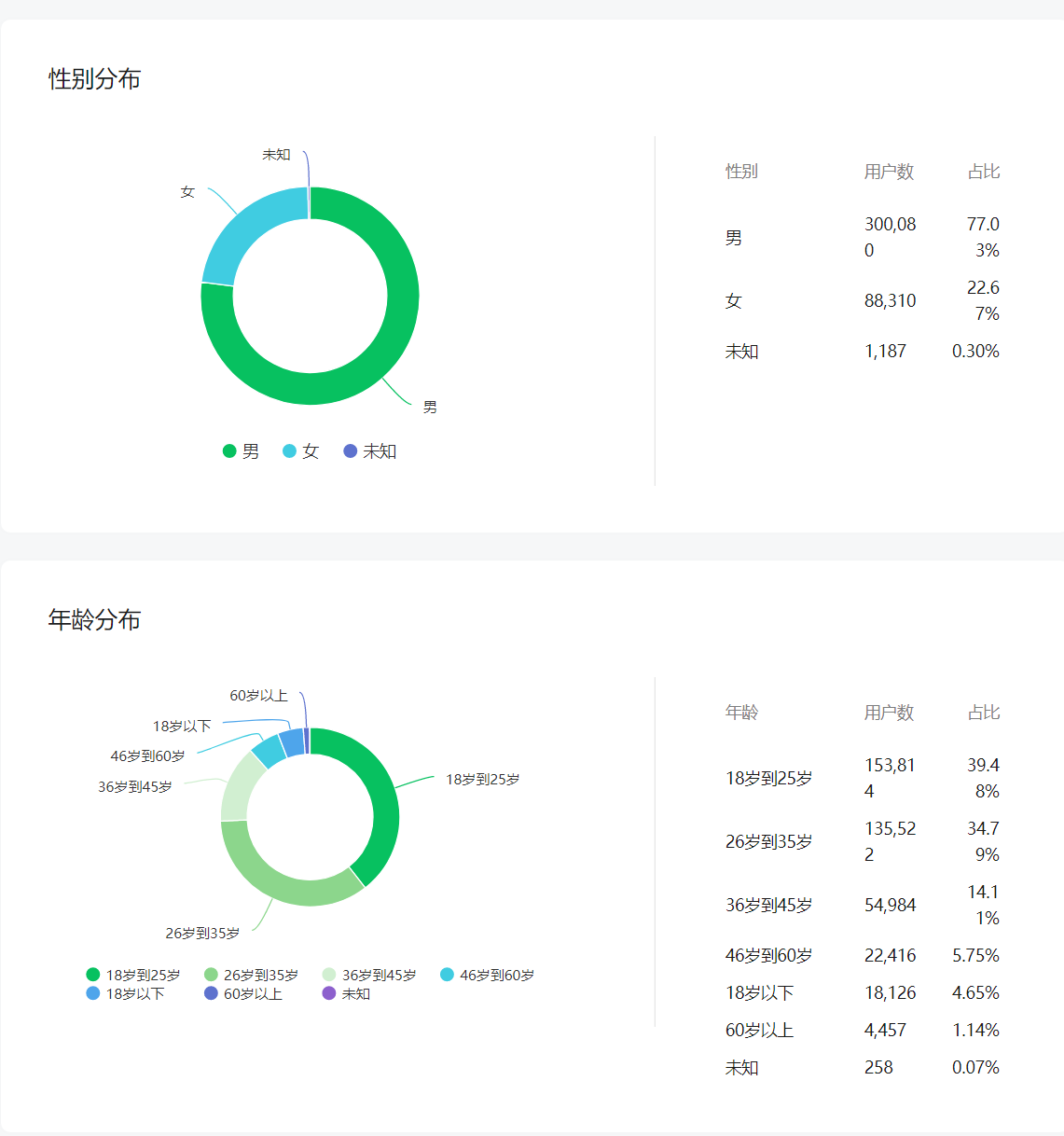The width and height of the screenshot is (1064, 1136).
Task: Click the 26岁到35岁 row label in table
Action: click(x=768, y=842)
